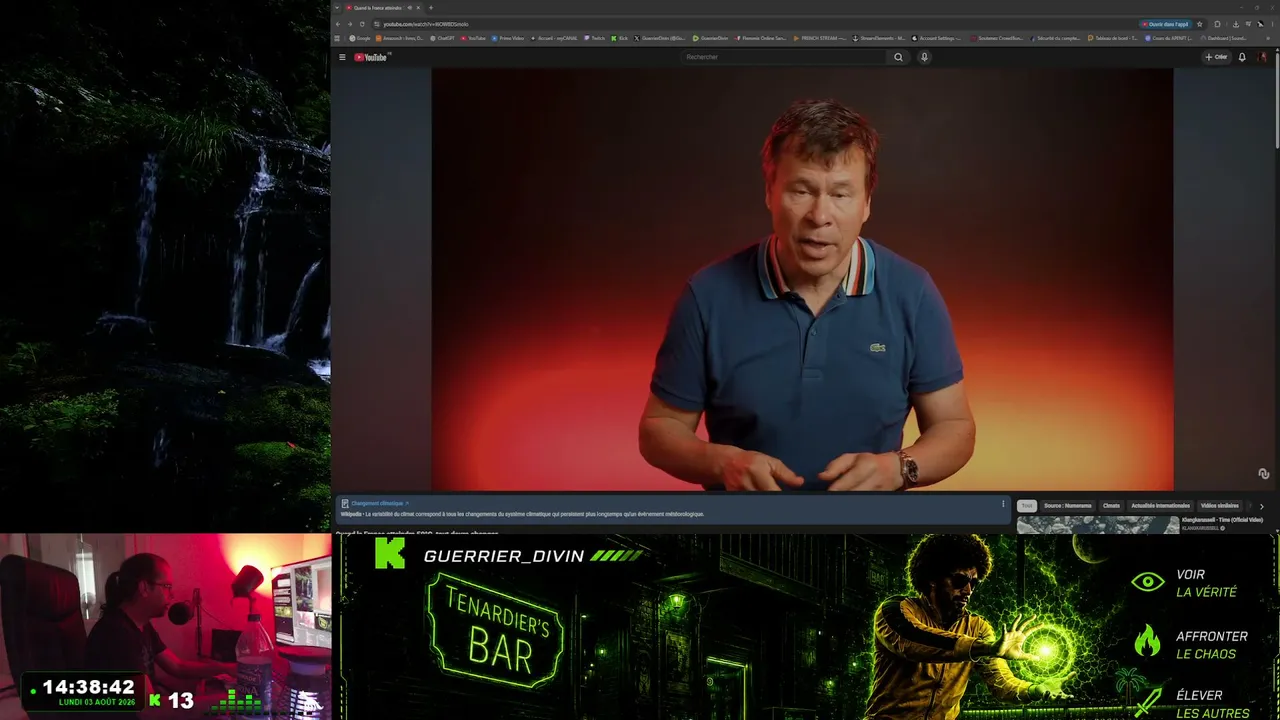Reload the YouTube page
The width and height of the screenshot is (1280, 720).
pos(362,24)
